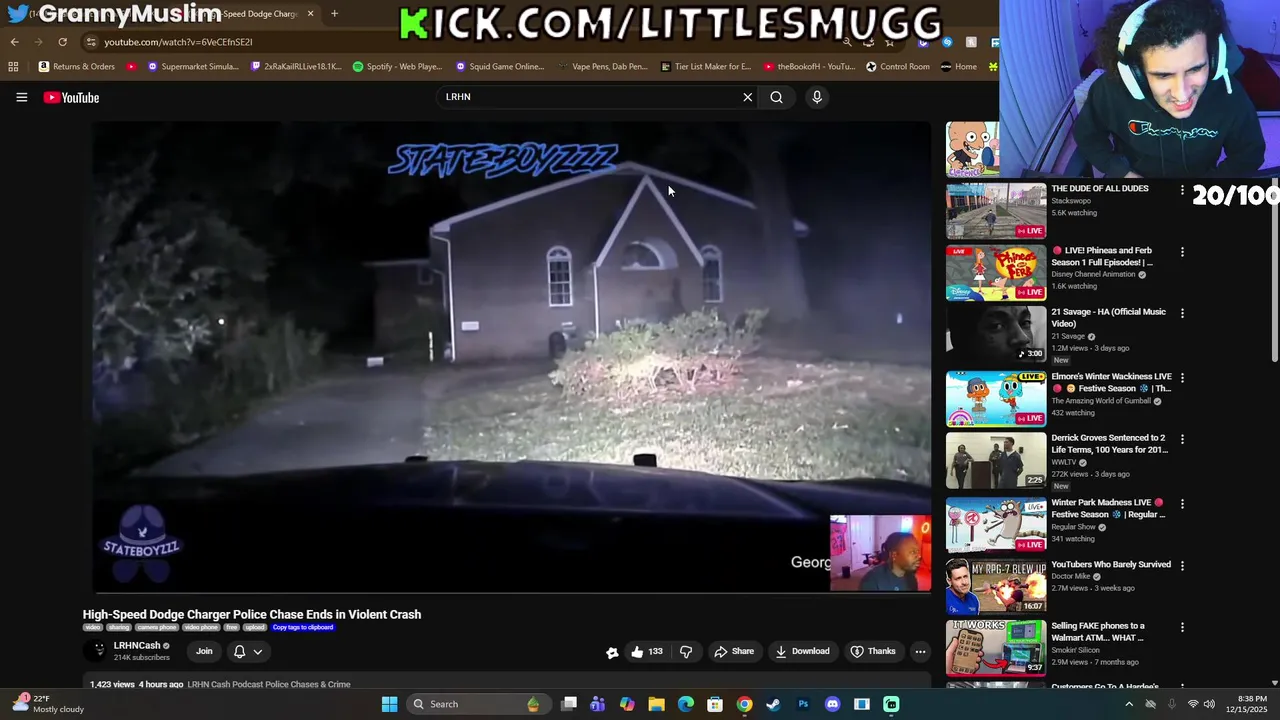Toggle notification bell for LRHNCash
1280x720 pixels.
[x=239, y=651]
